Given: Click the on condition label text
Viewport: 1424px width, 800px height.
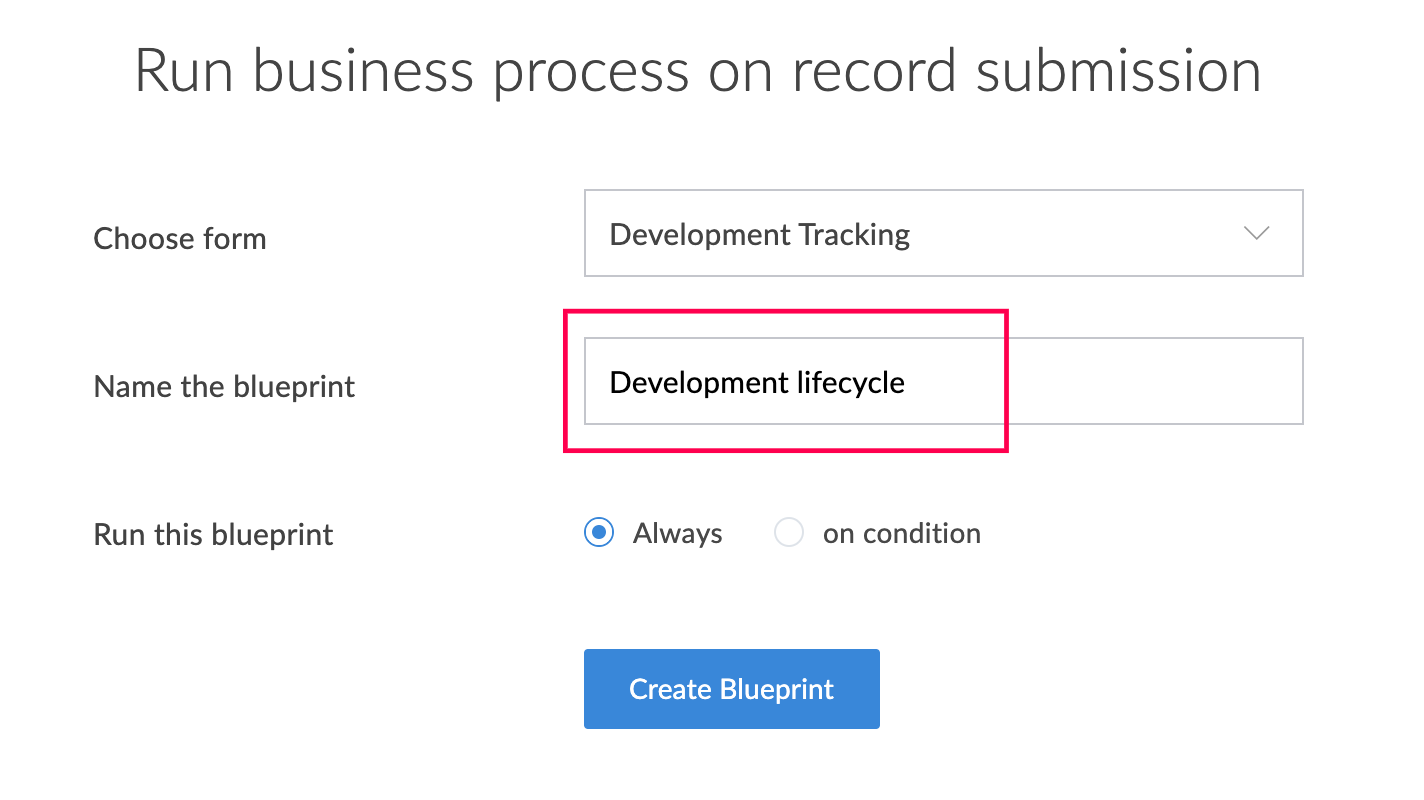Looking at the screenshot, I should [x=901, y=534].
